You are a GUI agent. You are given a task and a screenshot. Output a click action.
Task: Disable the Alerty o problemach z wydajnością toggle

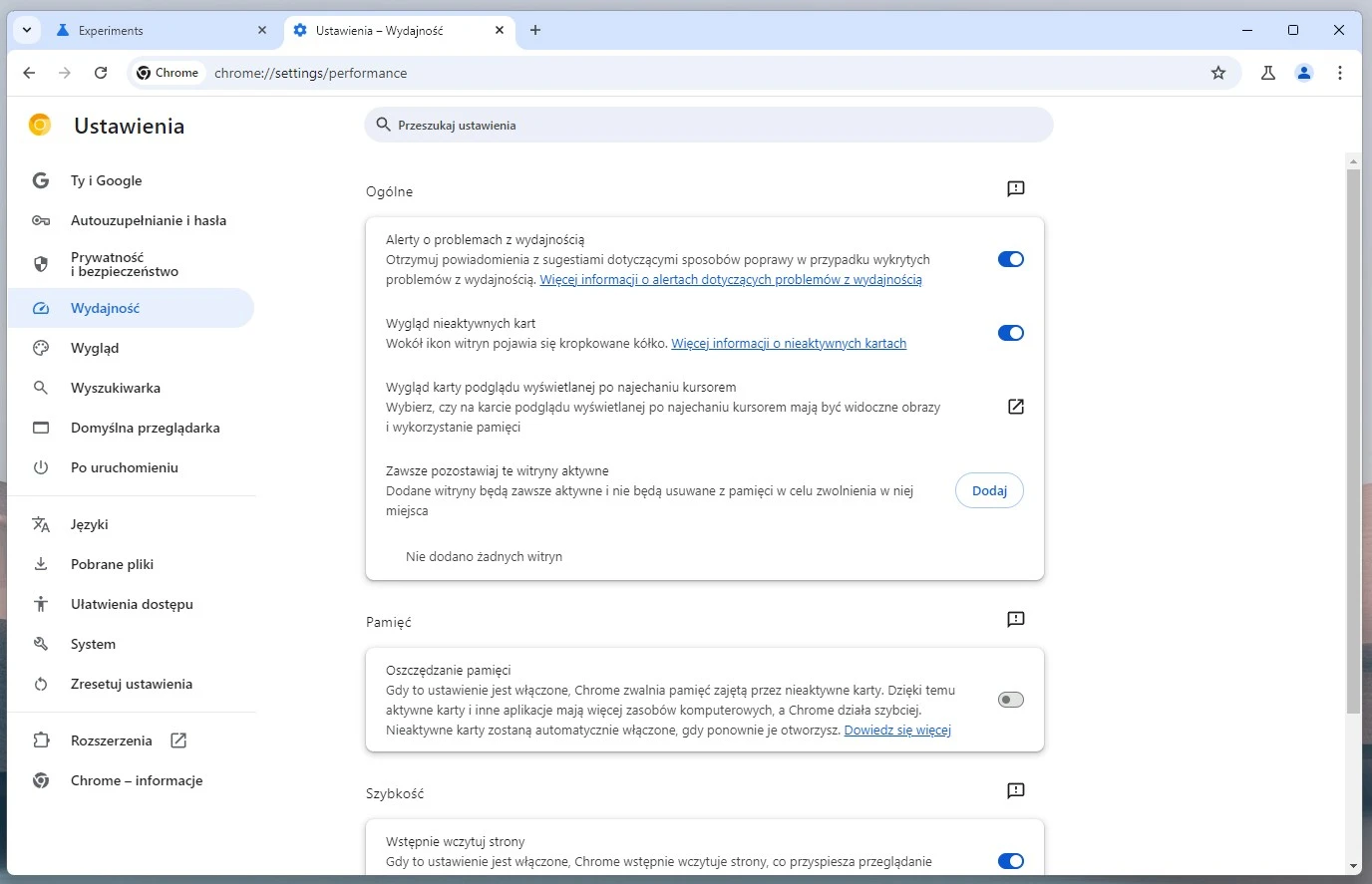coord(1011,259)
